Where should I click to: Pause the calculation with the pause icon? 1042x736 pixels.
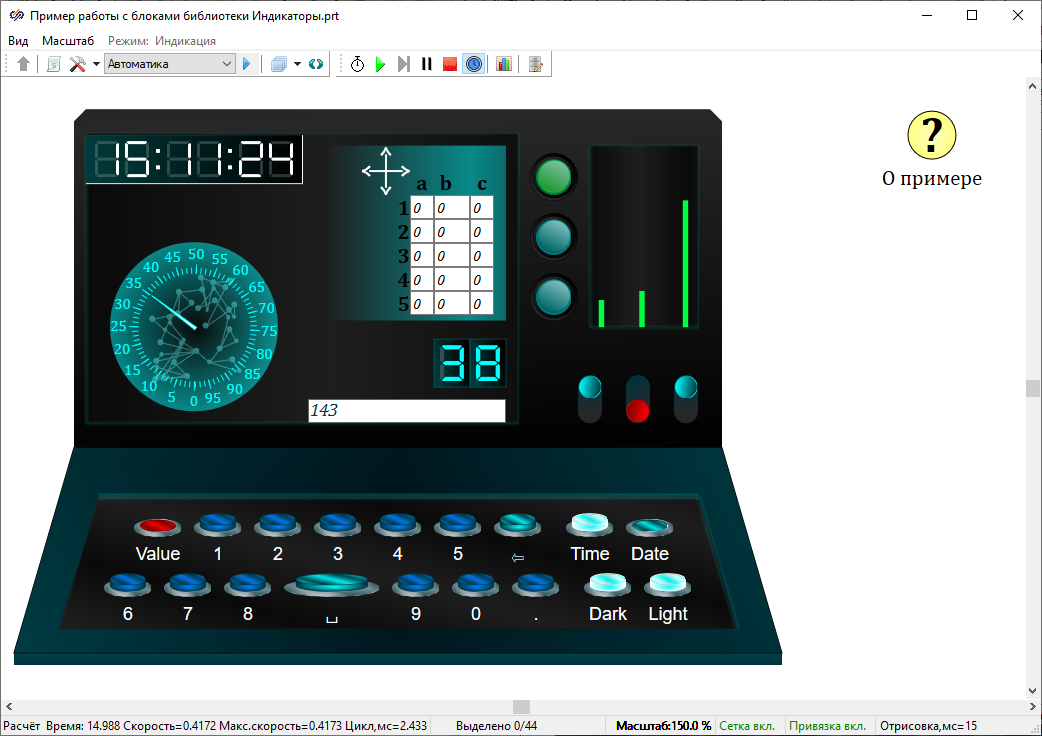pos(427,64)
